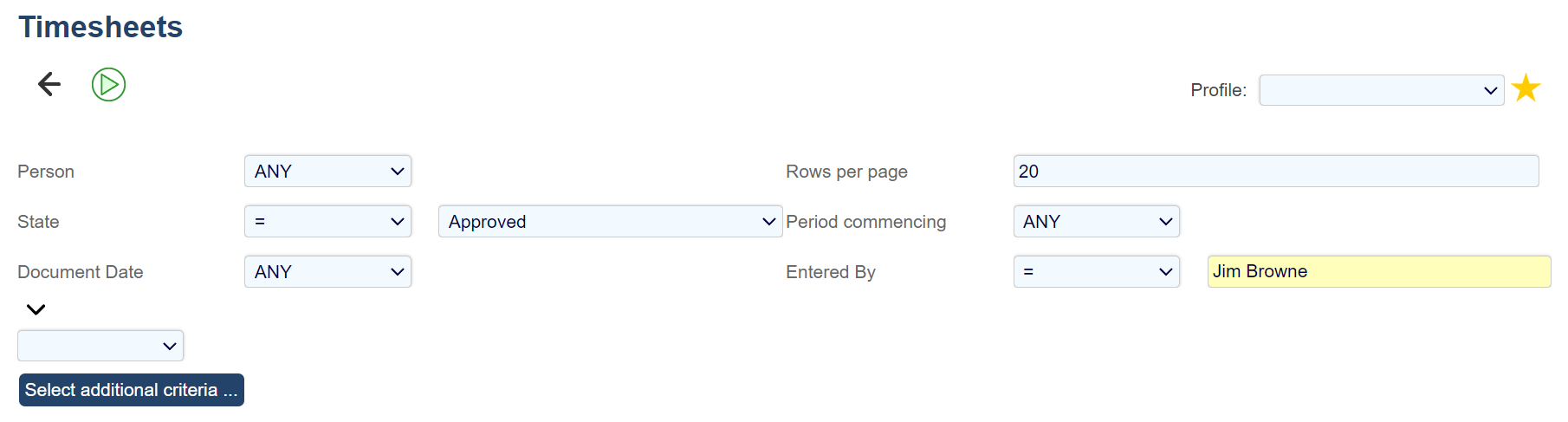
Task: Click the Timesheets page heading
Action: pos(100,27)
